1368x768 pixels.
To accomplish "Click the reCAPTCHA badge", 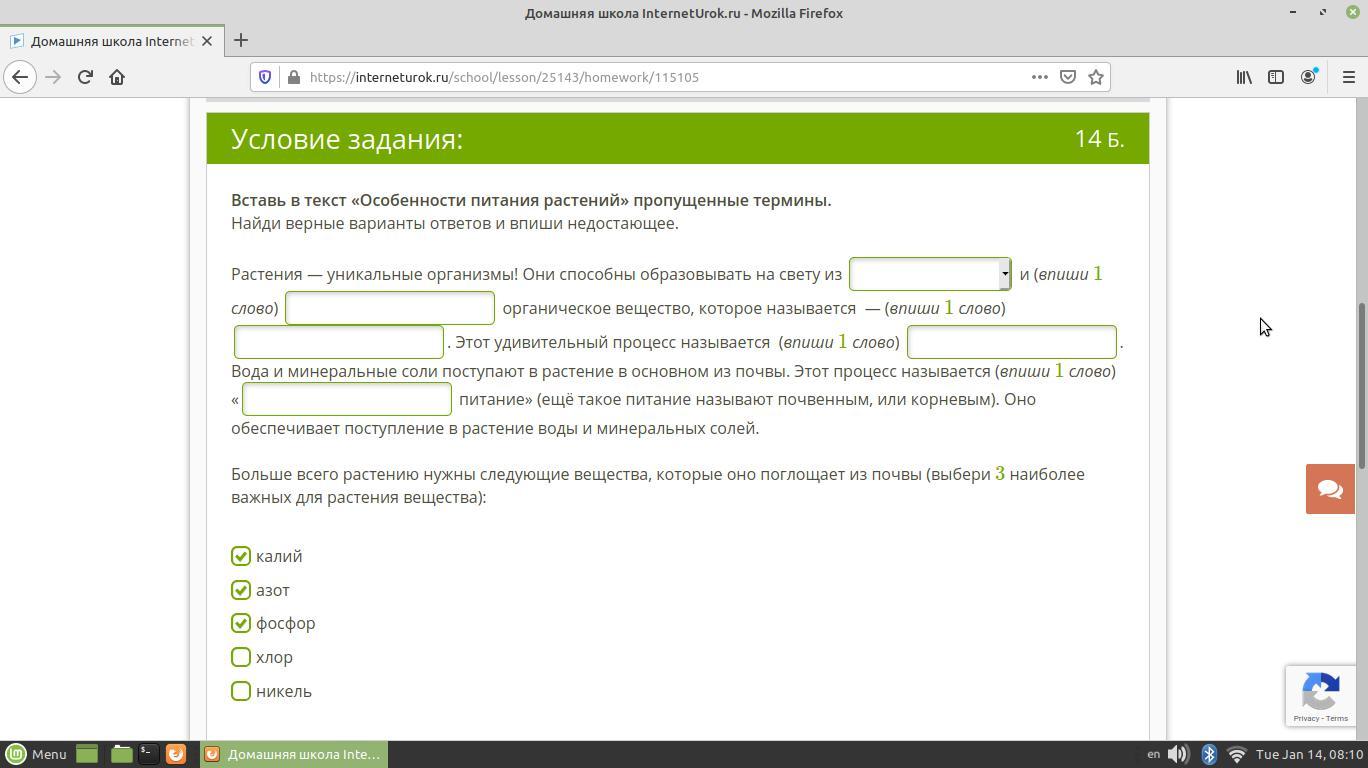I will pyautogui.click(x=1321, y=696).
